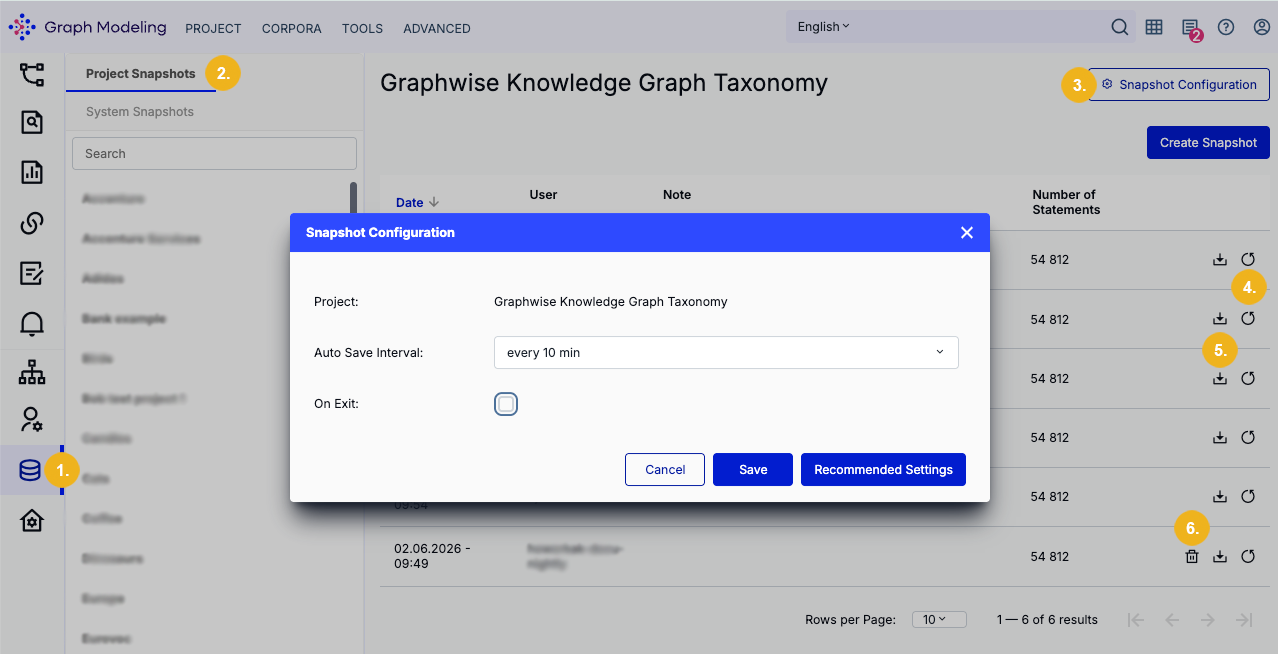This screenshot has width=1278, height=654.
Task: Click the Number of Statements column header
Action: (1066, 202)
